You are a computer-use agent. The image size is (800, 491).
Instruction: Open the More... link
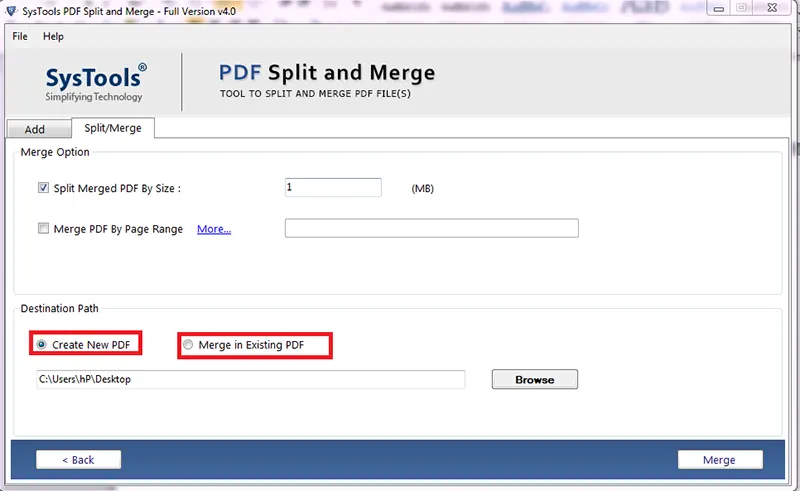coord(214,229)
